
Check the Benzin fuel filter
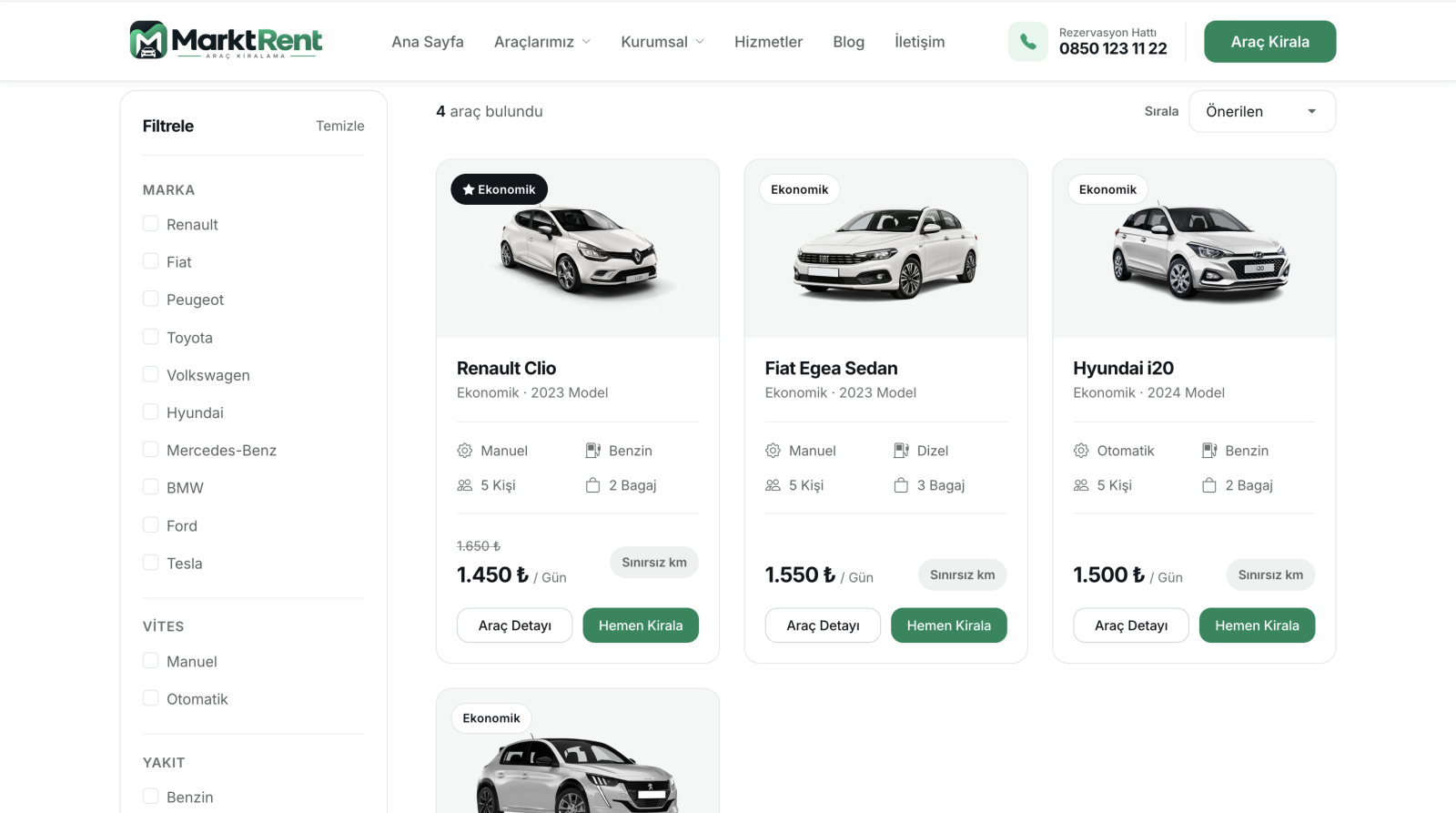click(x=151, y=797)
